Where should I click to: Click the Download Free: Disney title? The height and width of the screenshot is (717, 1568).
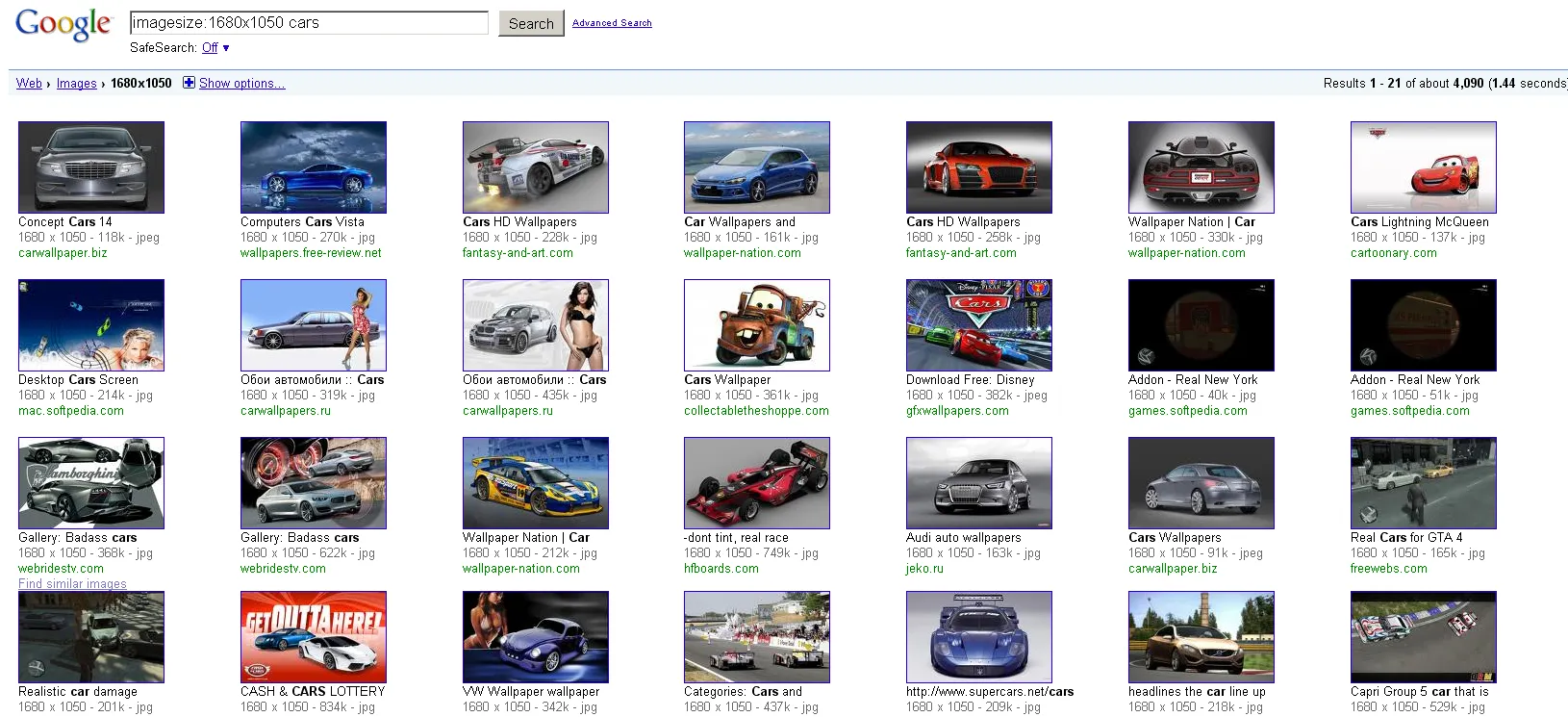pos(970,380)
